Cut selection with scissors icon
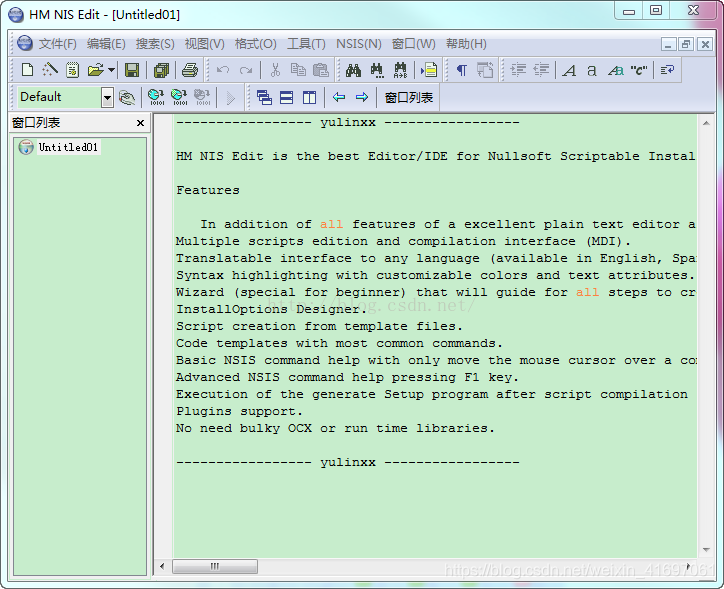The height and width of the screenshot is (589, 724). click(x=275, y=70)
